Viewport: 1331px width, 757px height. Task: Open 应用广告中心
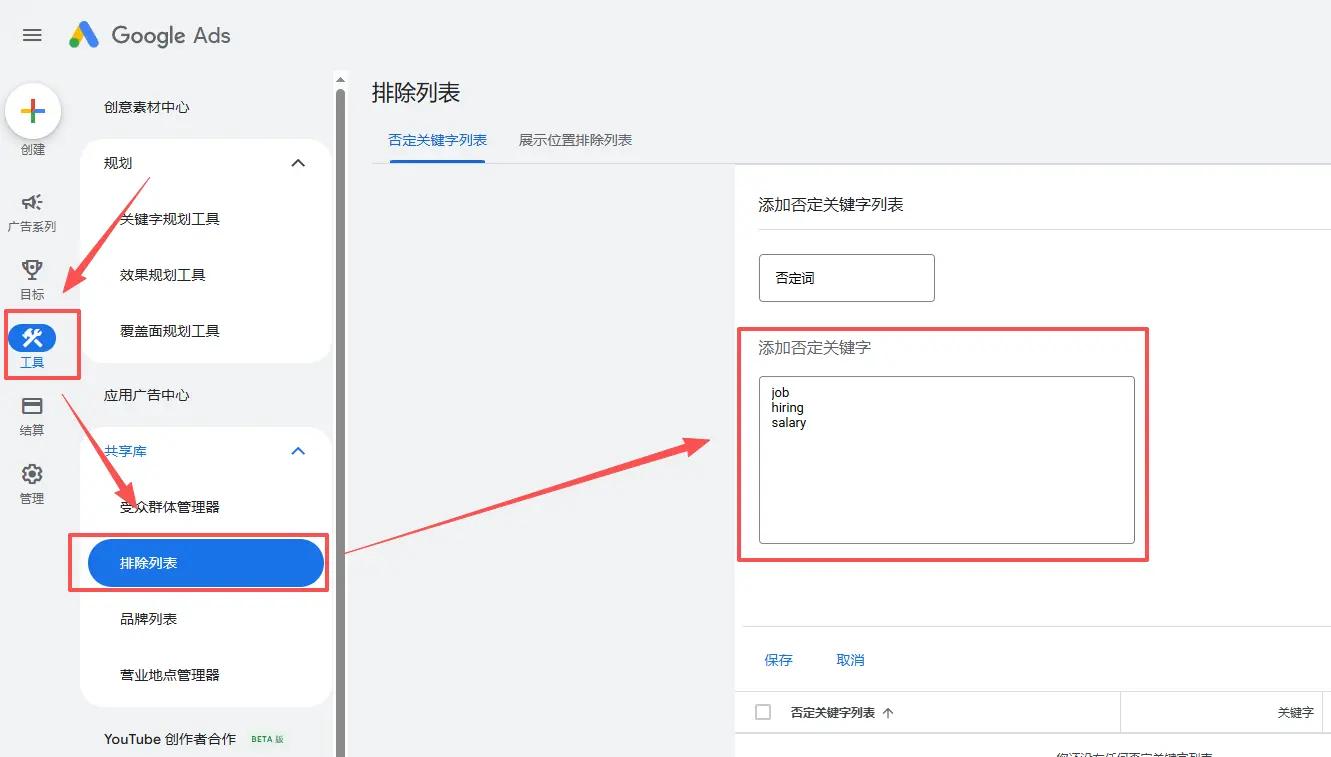pos(147,395)
